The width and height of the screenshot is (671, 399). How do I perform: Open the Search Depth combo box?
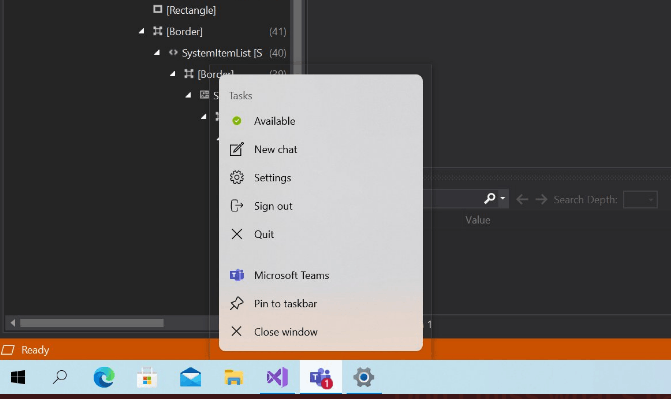click(x=640, y=200)
